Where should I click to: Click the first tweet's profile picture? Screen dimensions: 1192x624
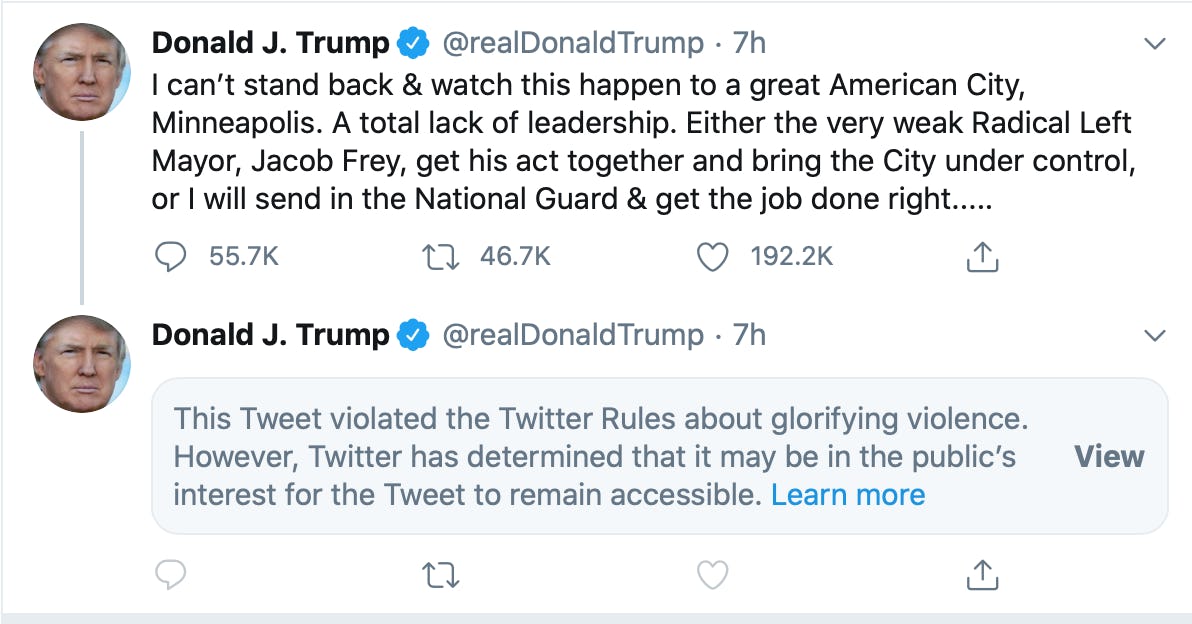[x=82, y=71]
